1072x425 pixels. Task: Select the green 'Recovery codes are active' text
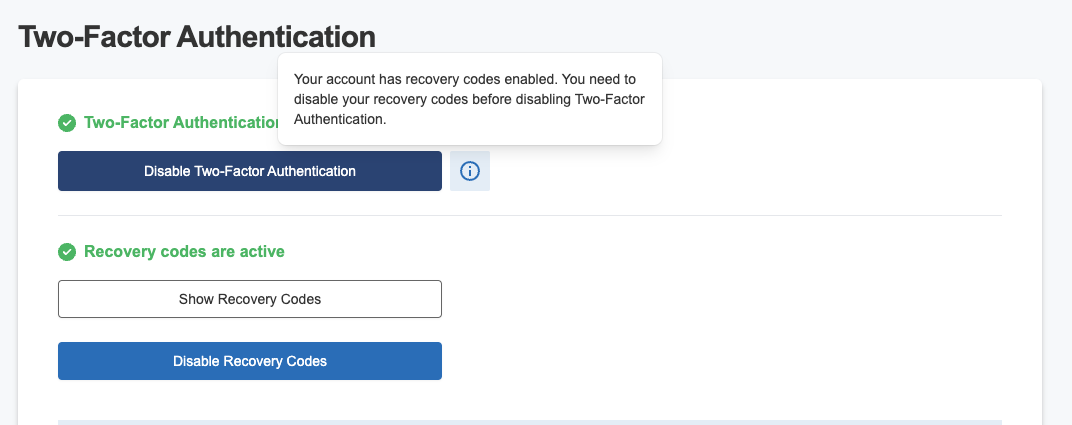point(184,251)
